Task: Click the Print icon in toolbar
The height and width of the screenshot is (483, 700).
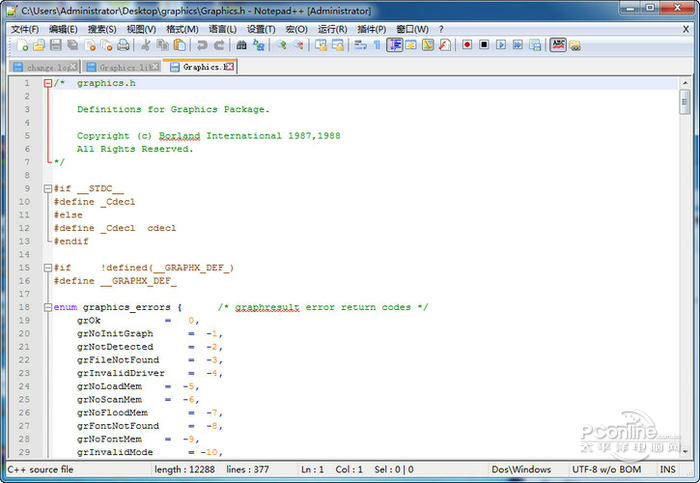Action: [123, 46]
